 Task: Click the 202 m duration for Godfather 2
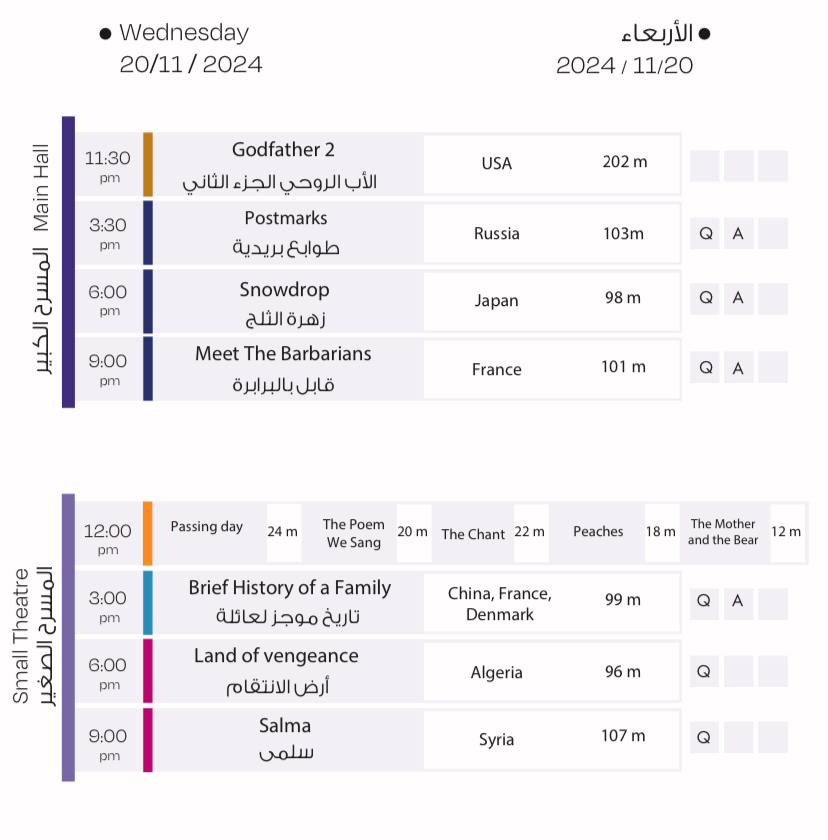pos(625,162)
